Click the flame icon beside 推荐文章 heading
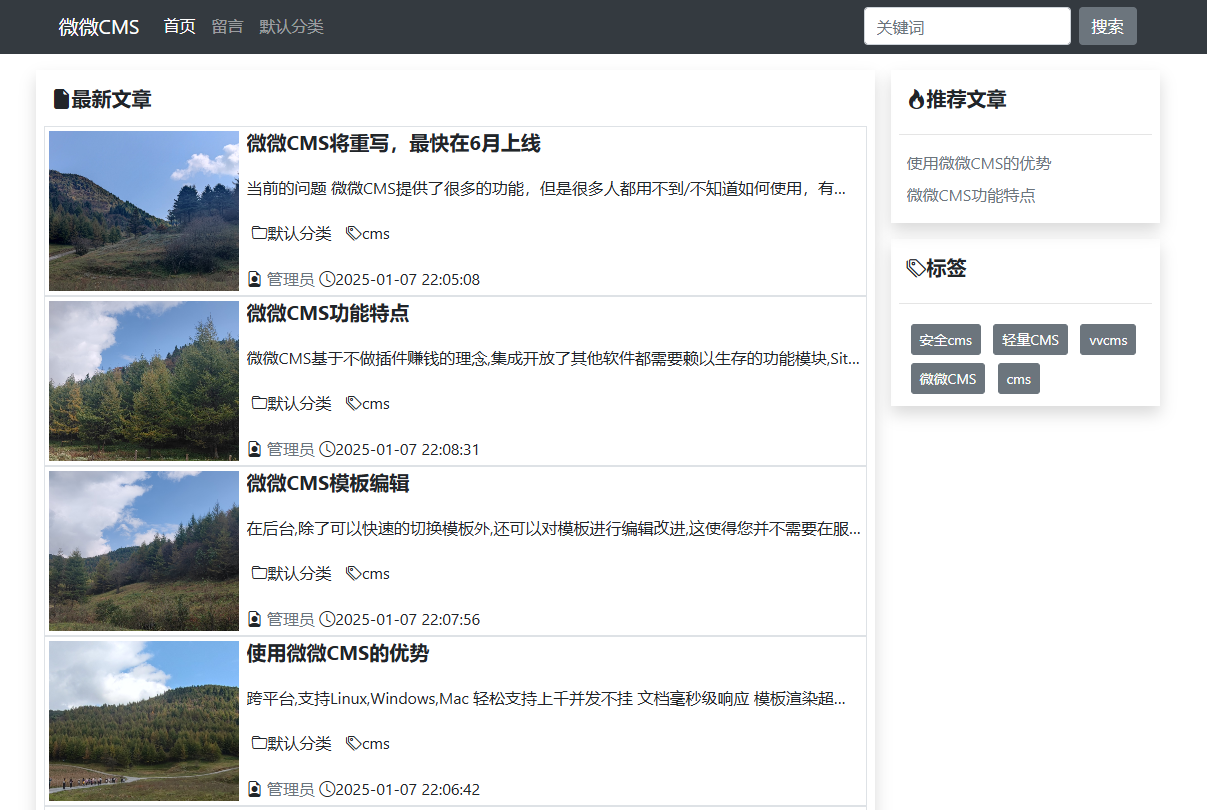This screenshot has height=810, width=1207. tap(915, 99)
